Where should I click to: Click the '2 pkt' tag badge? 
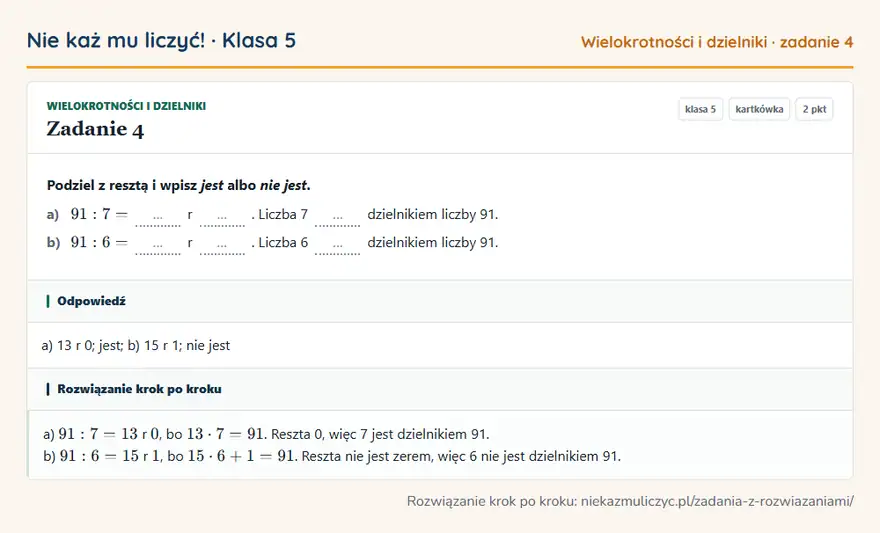[x=814, y=109]
